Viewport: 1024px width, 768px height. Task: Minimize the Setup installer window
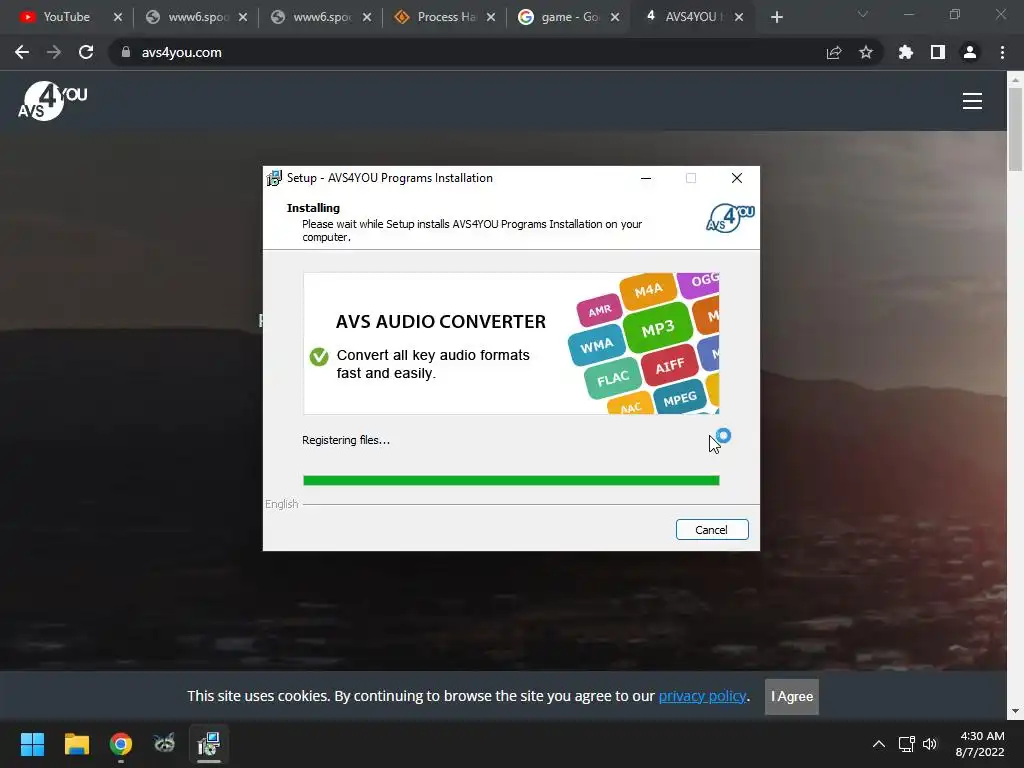(646, 178)
